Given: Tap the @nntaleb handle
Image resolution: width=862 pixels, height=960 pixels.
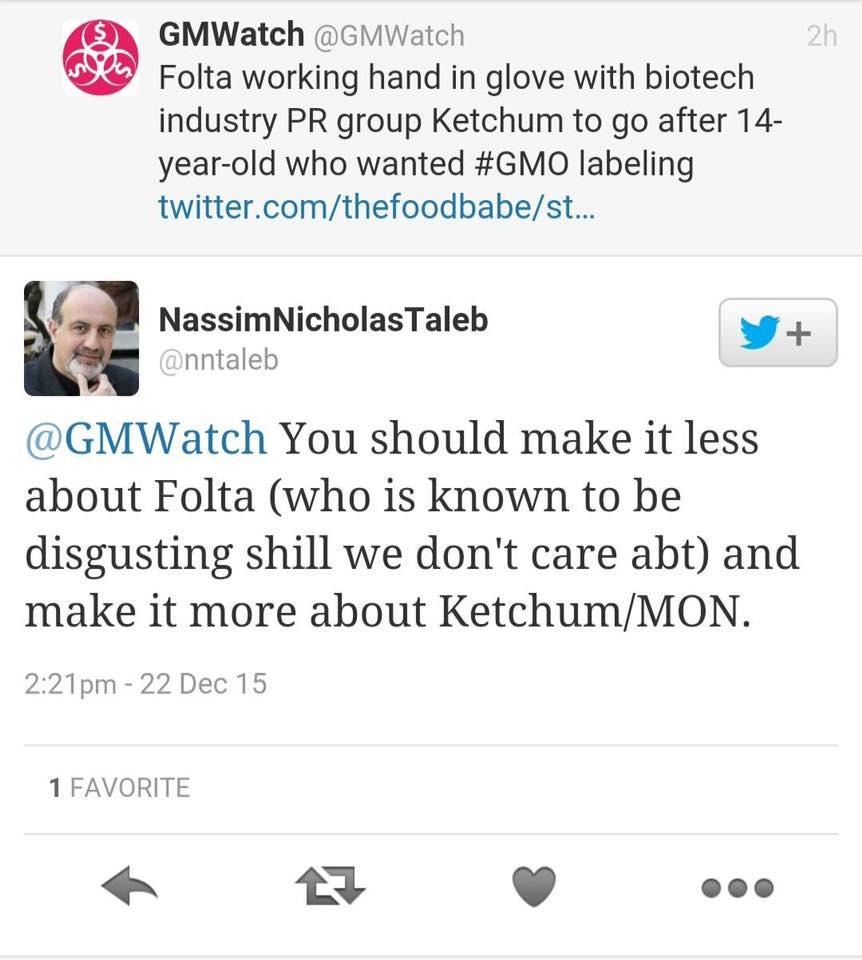Looking at the screenshot, I should click(x=219, y=360).
